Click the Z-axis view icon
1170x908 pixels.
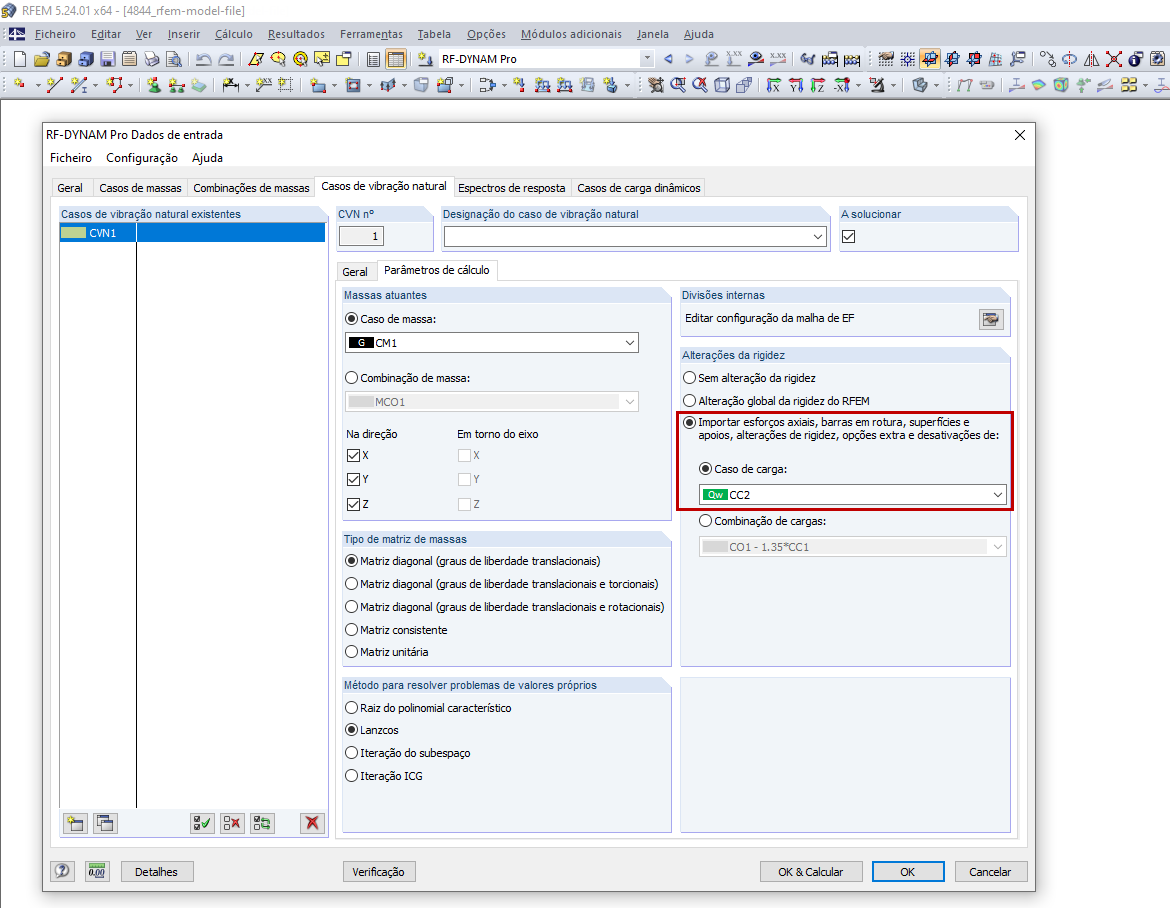(x=818, y=85)
